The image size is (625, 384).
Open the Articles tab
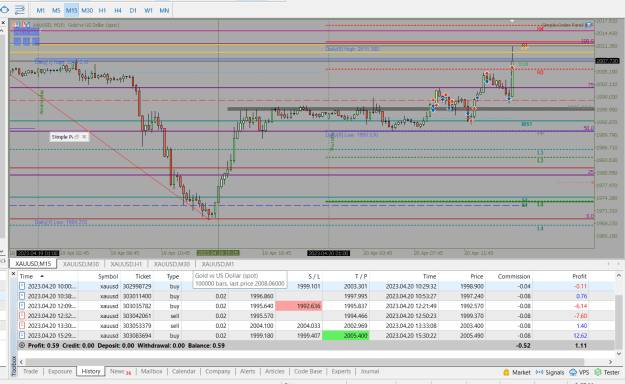[x=275, y=371]
